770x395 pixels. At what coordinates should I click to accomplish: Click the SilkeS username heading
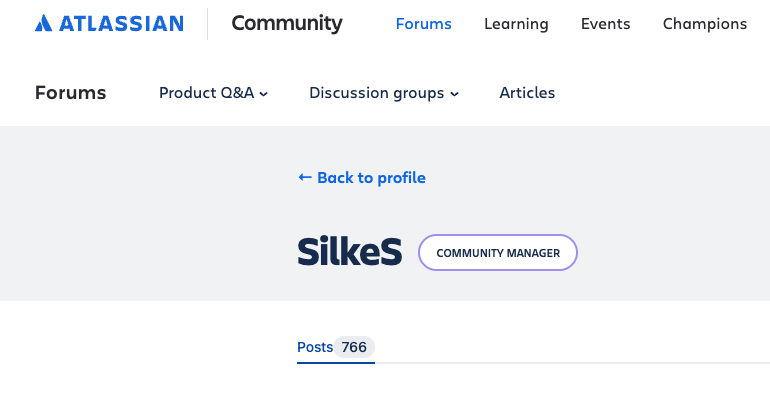tap(350, 252)
